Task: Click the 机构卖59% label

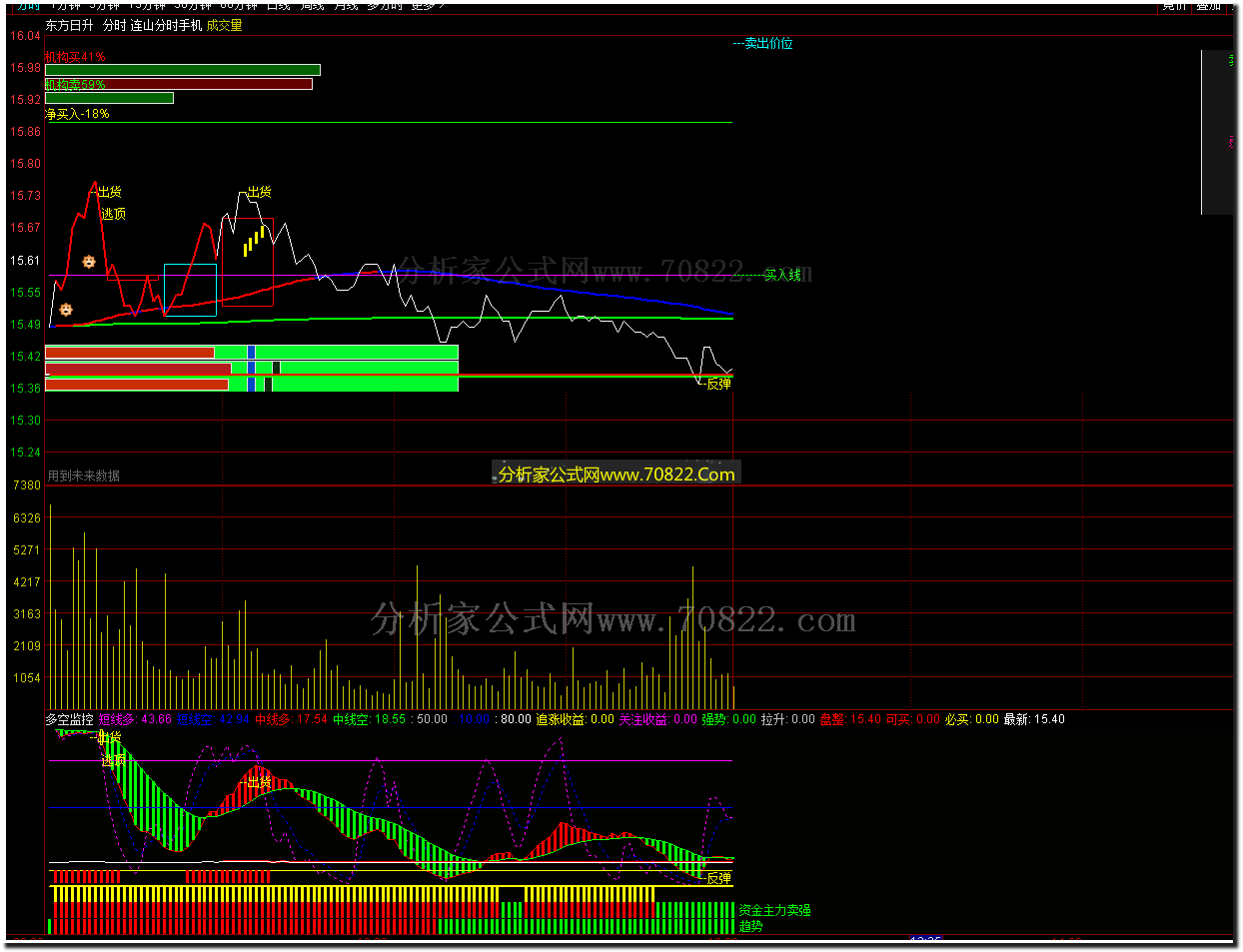Action: click(x=75, y=85)
